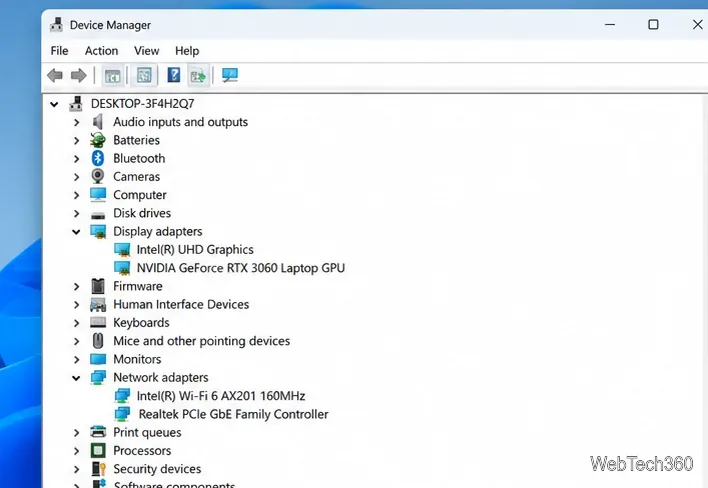
Task: Click the Bluetooth icon
Action: (x=98, y=158)
